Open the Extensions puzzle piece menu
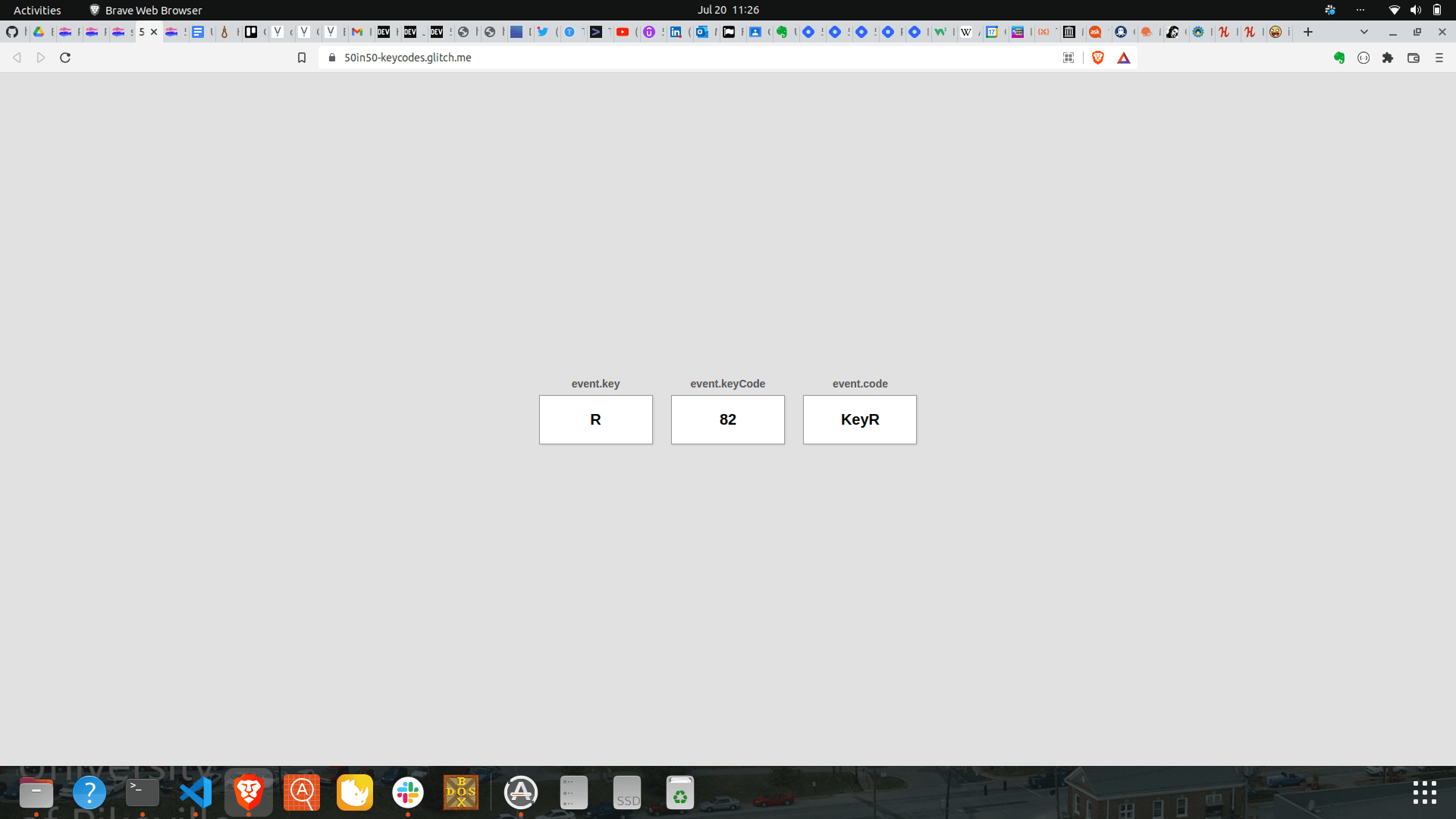This screenshot has height=819, width=1456. point(1388,58)
